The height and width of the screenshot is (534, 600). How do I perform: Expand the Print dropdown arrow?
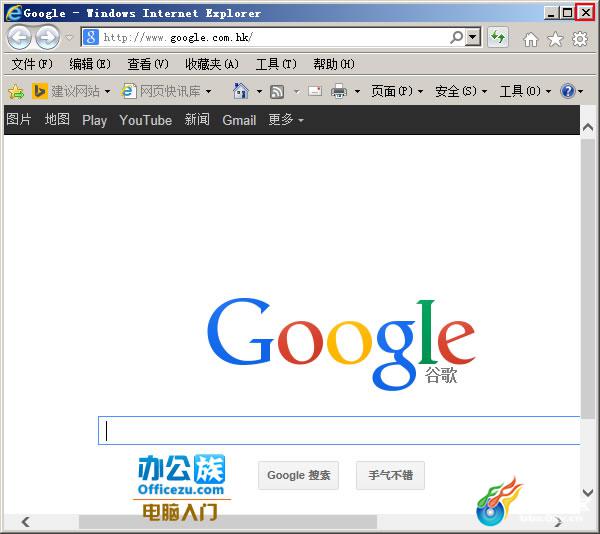point(357,91)
